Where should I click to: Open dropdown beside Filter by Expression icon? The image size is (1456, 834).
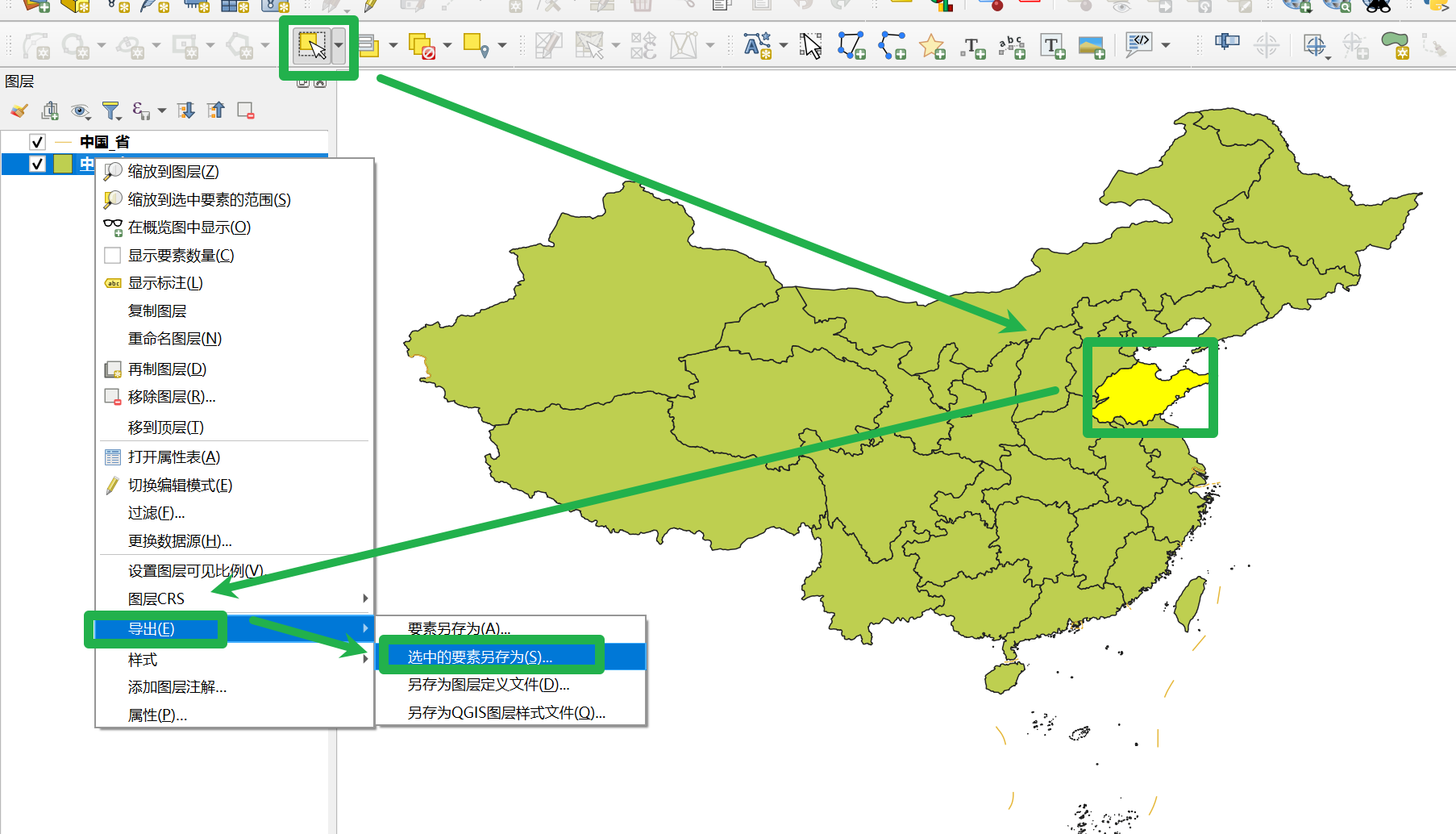(x=162, y=111)
